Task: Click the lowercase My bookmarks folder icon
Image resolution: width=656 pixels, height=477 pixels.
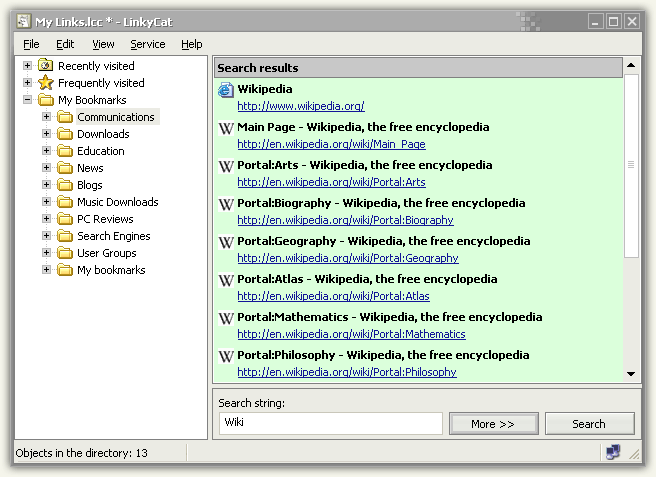Action: [x=65, y=270]
